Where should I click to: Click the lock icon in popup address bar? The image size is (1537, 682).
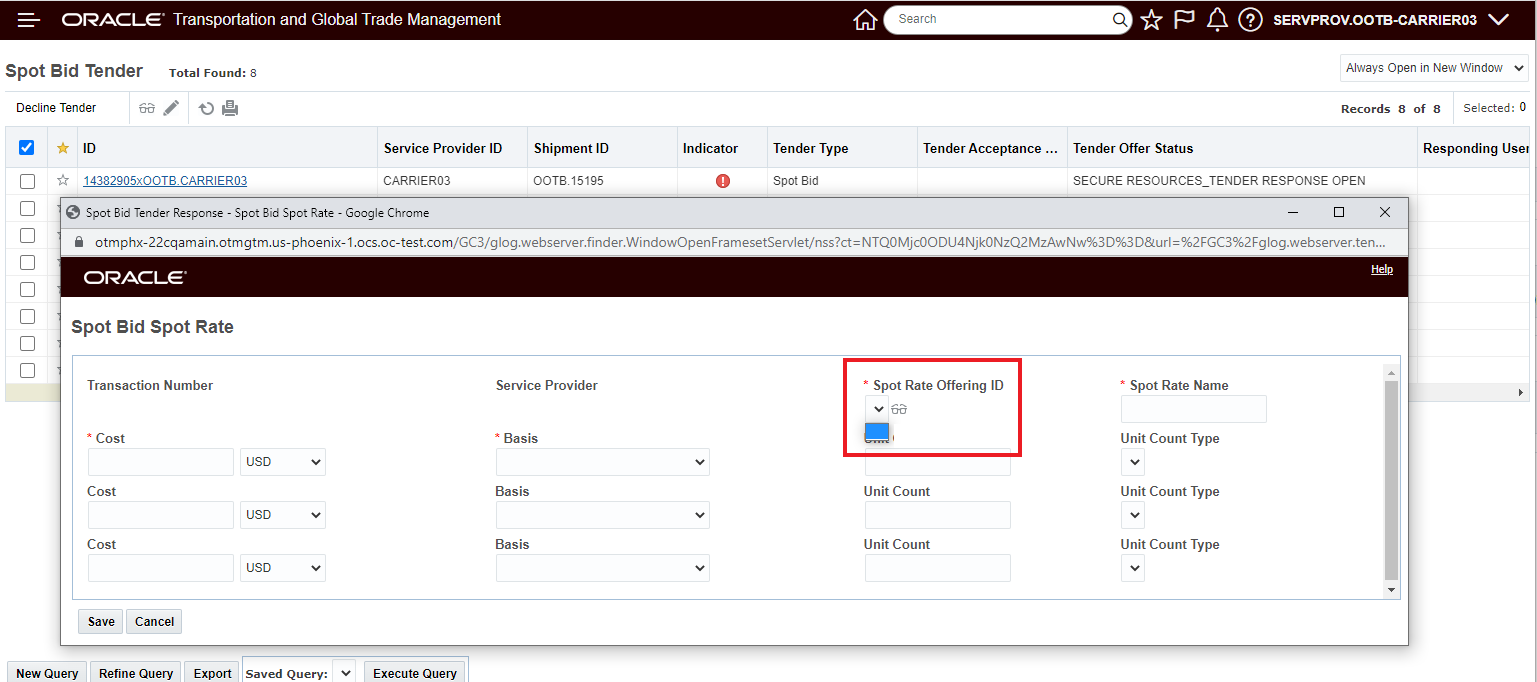point(81,241)
